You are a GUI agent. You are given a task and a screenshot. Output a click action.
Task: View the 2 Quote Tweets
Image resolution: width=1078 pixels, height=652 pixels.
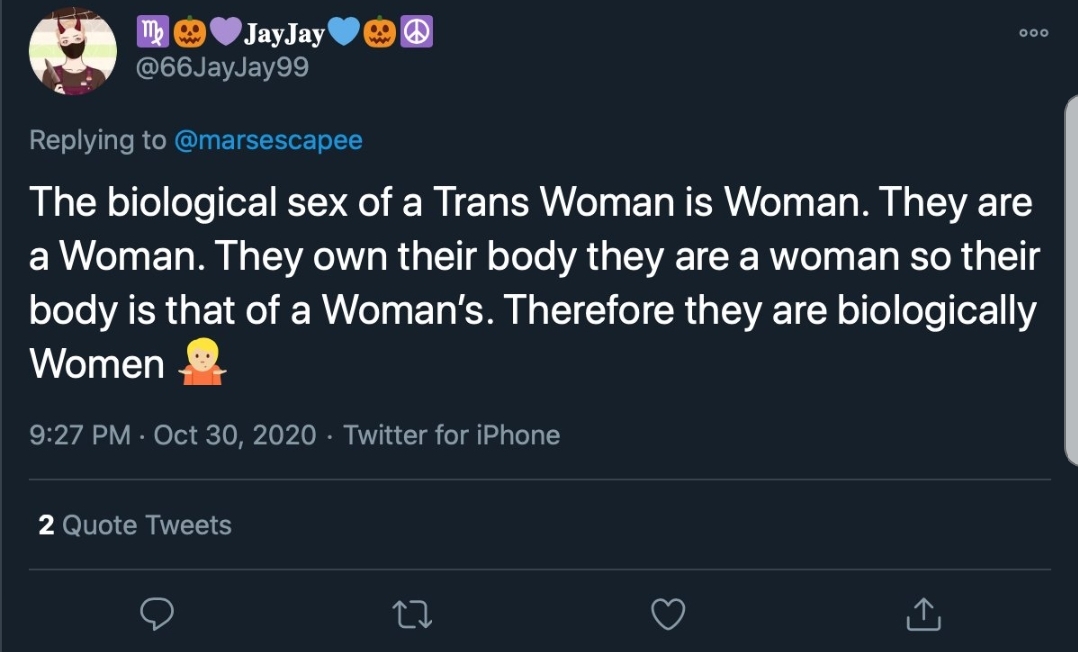tap(135, 525)
